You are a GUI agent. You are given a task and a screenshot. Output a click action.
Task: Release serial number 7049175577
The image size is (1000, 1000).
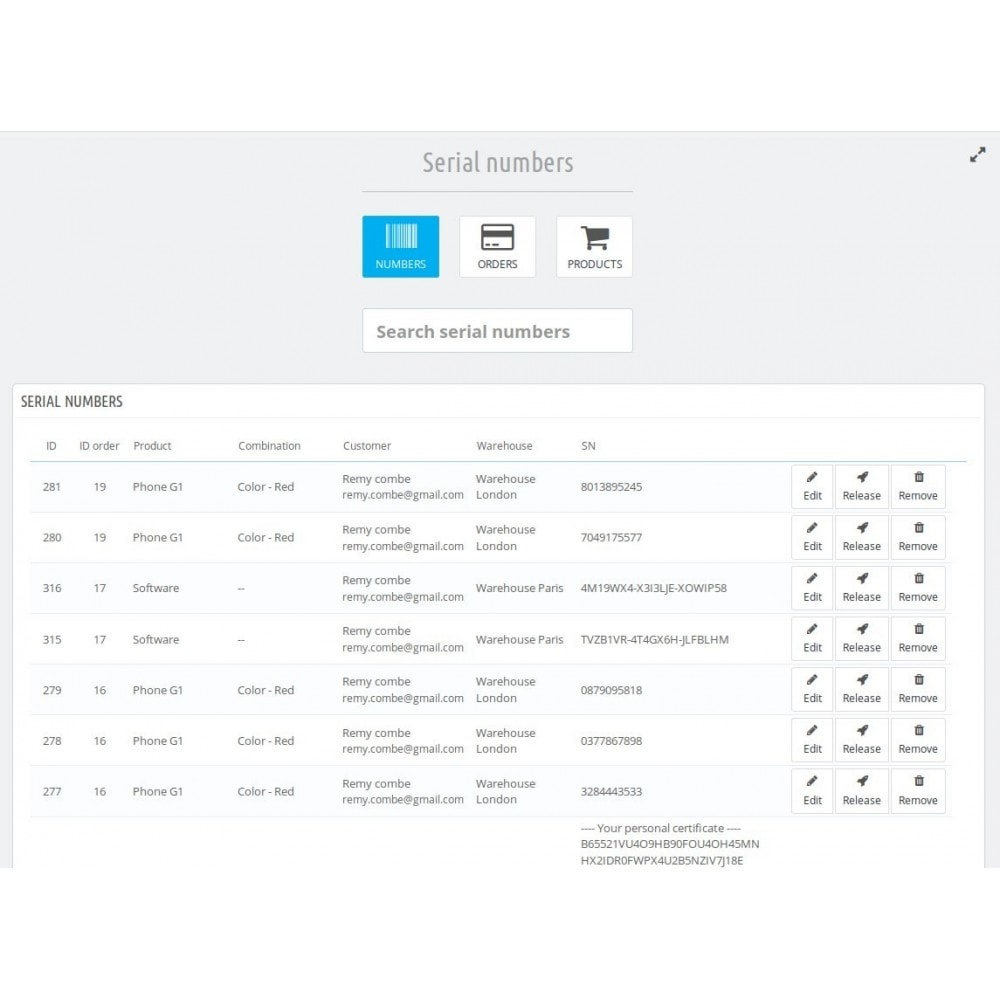(862, 538)
